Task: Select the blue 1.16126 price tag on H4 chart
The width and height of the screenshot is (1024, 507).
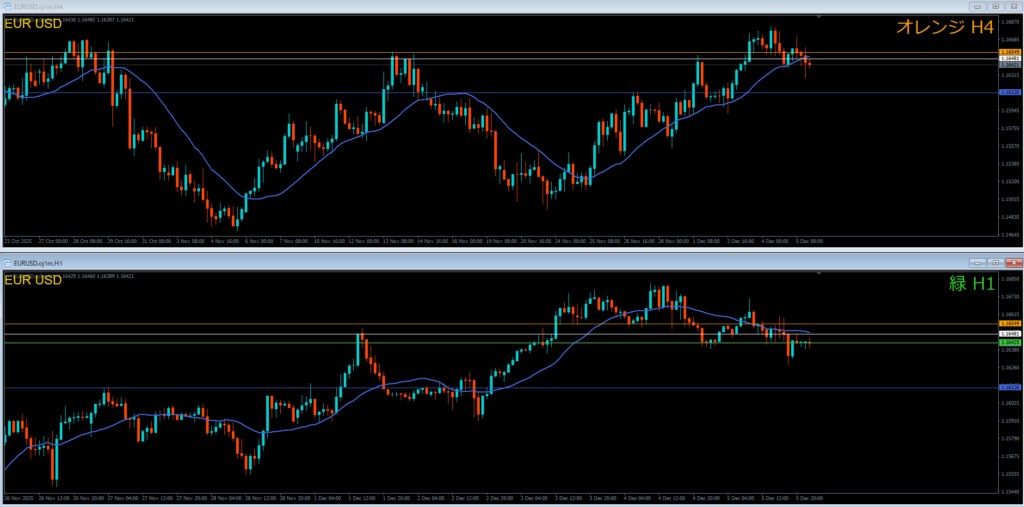Action: (1009, 92)
